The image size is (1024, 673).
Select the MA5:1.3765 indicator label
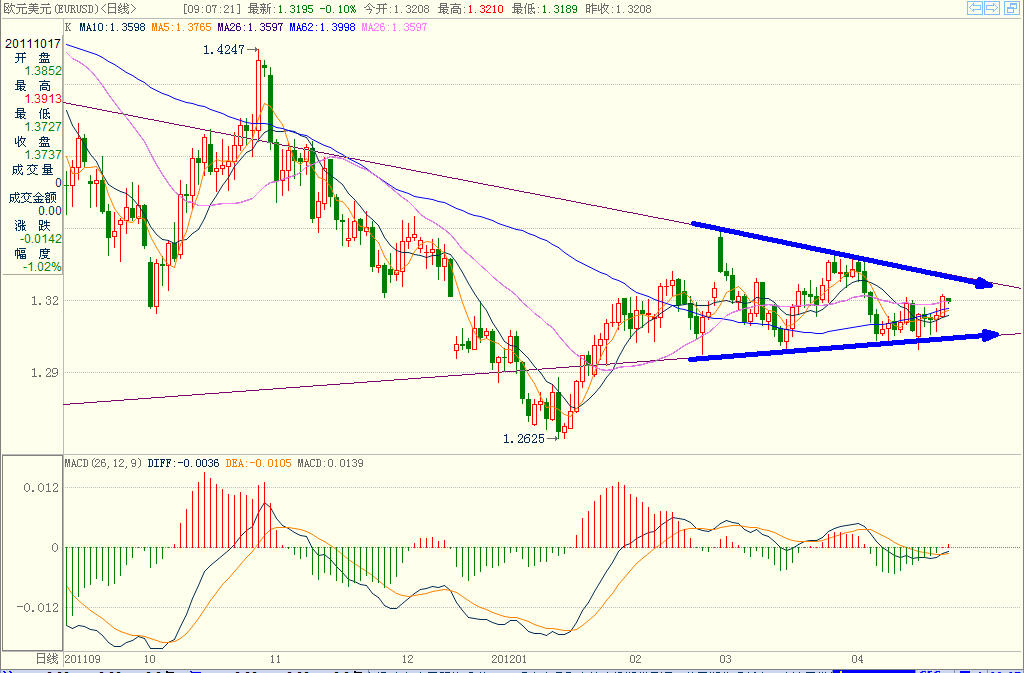[x=181, y=27]
